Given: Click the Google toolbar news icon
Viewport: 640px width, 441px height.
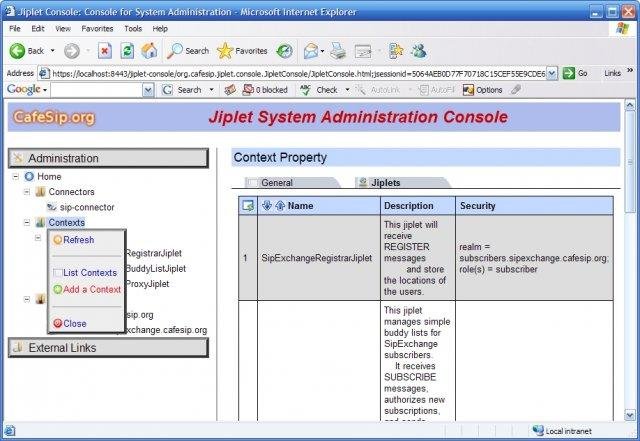Looking at the screenshot, I should (x=230, y=90).
